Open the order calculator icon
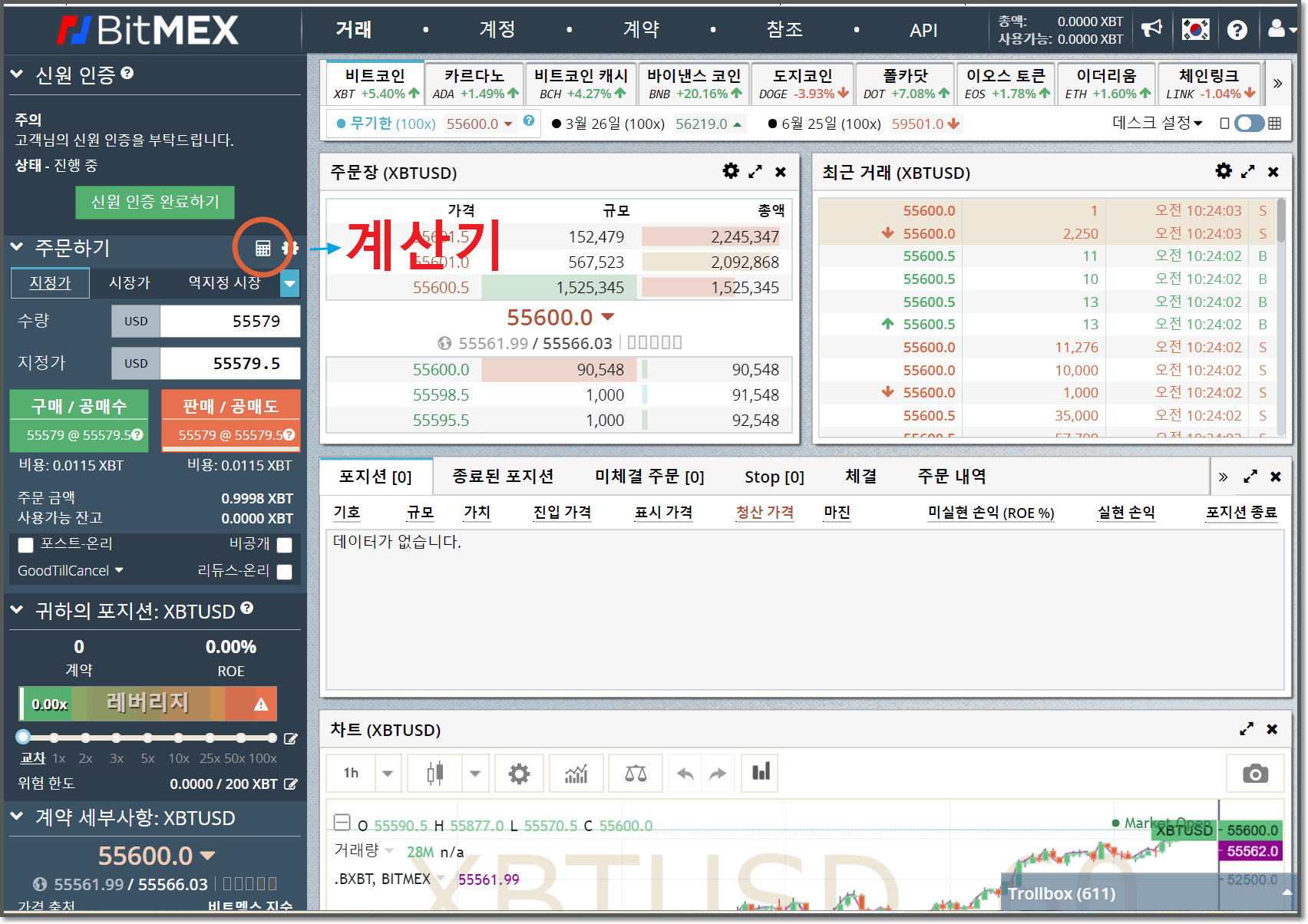 point(263,248)
